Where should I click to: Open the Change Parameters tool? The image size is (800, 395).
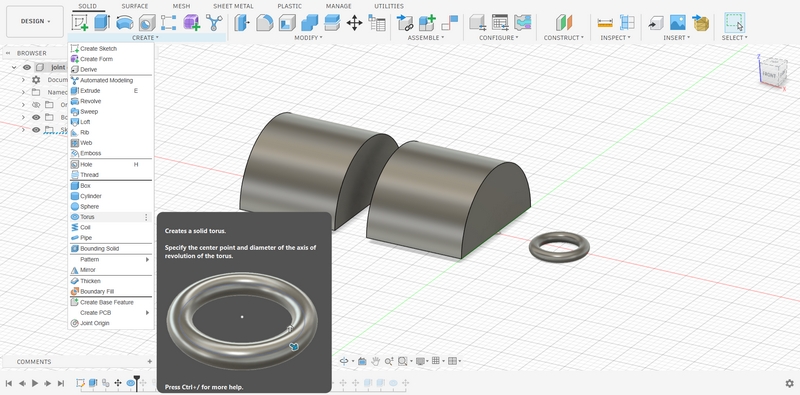click(377, 22)
